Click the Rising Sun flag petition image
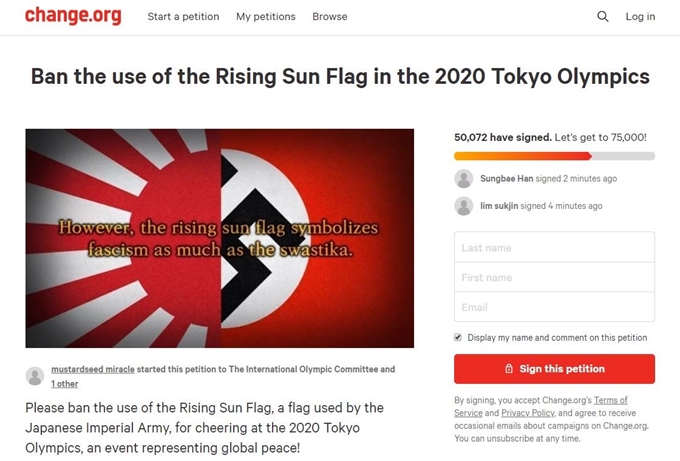 tap(219, 238)
